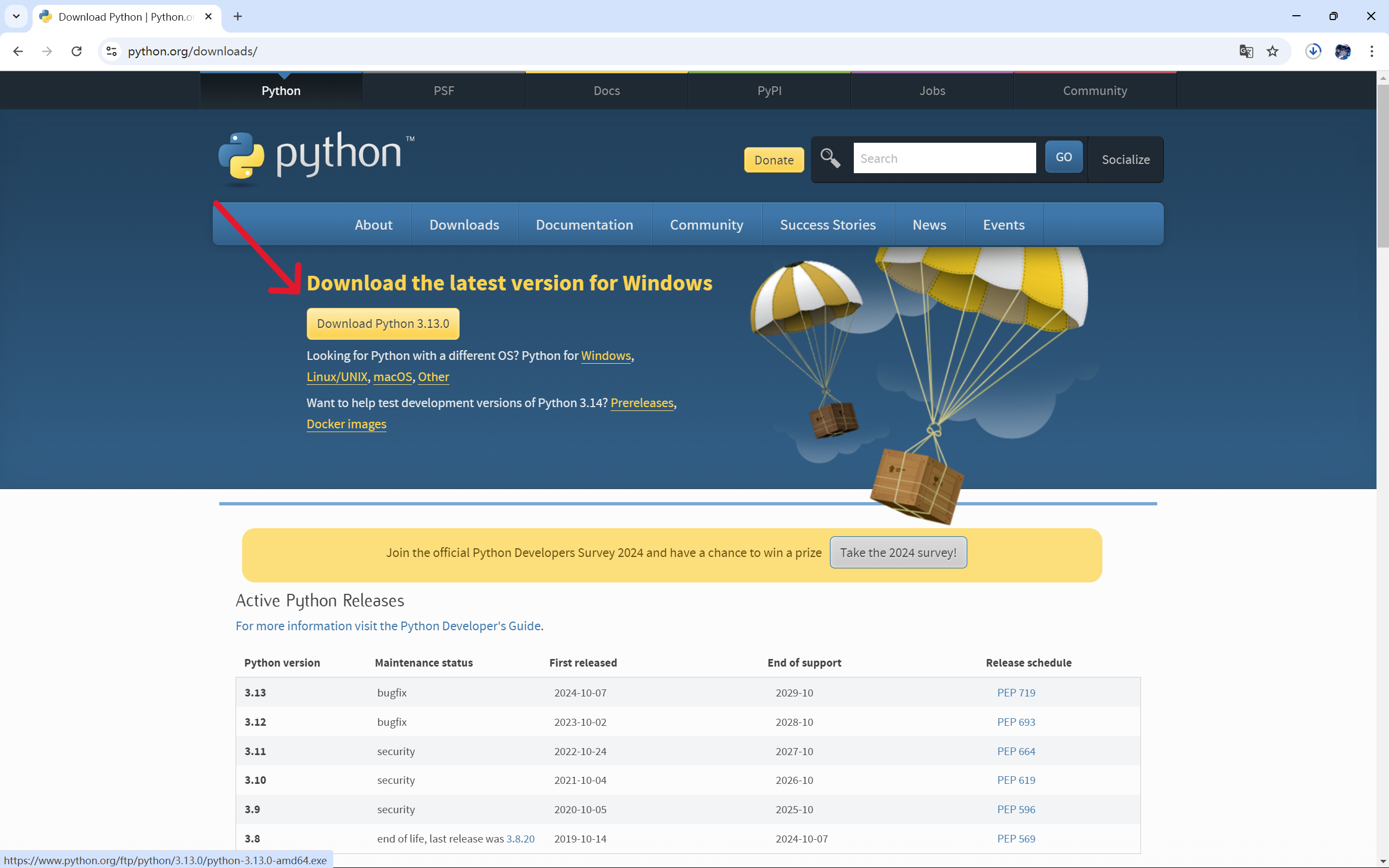This screenshot has height=868, width=1389.
Task: Select the PyPI top navigation tab
Action: click(x=769, y=91)
